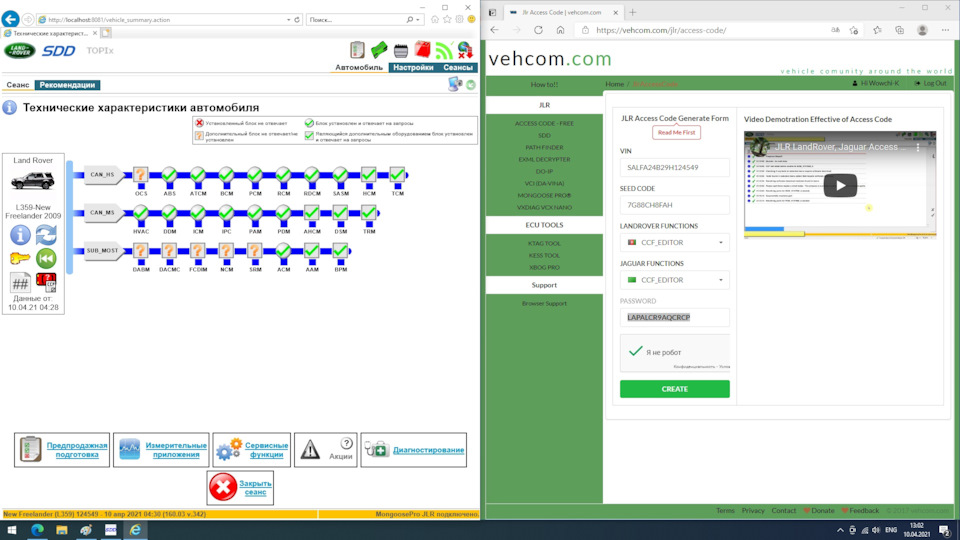
Task: Click the Read Me First button
Action: coord(677,132)
